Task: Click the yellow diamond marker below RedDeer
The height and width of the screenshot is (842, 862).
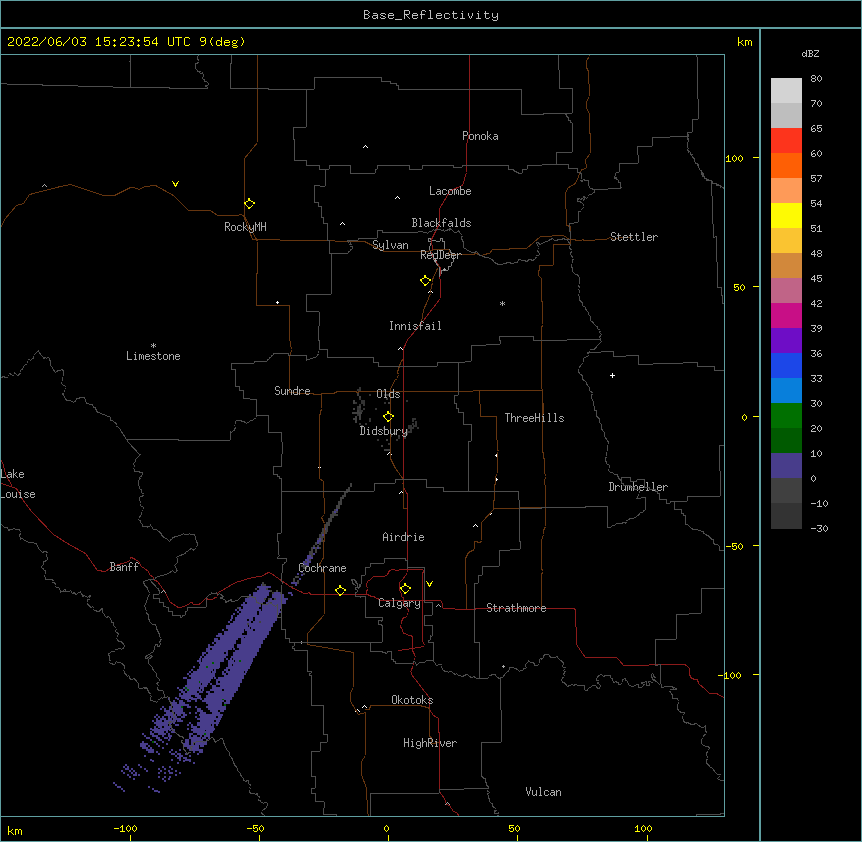Action: (426, 281)
